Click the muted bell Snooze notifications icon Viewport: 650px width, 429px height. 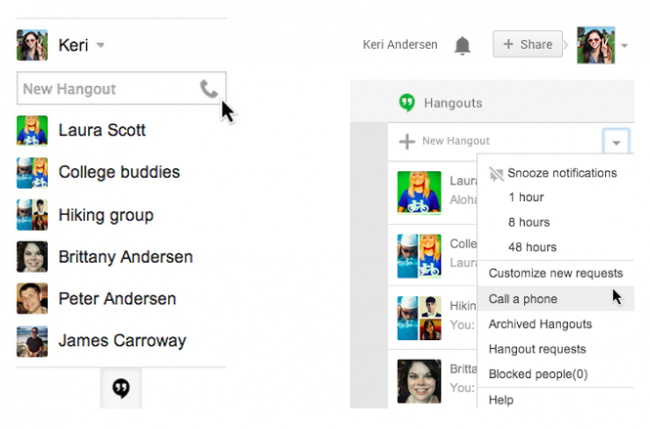click(x=496, y=173)
